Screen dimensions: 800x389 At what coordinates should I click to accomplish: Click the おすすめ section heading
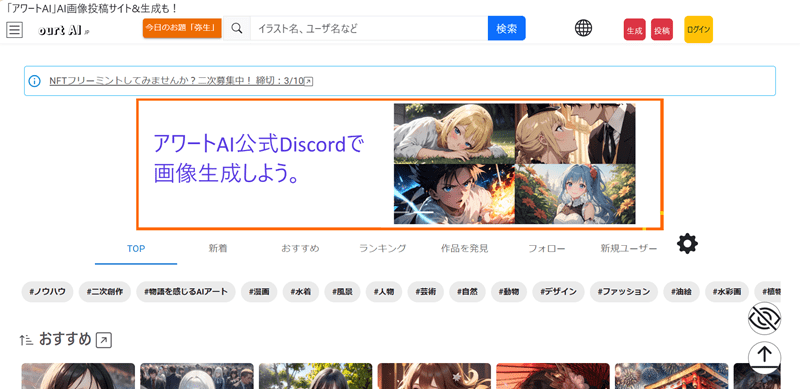(x=65, y=339)
